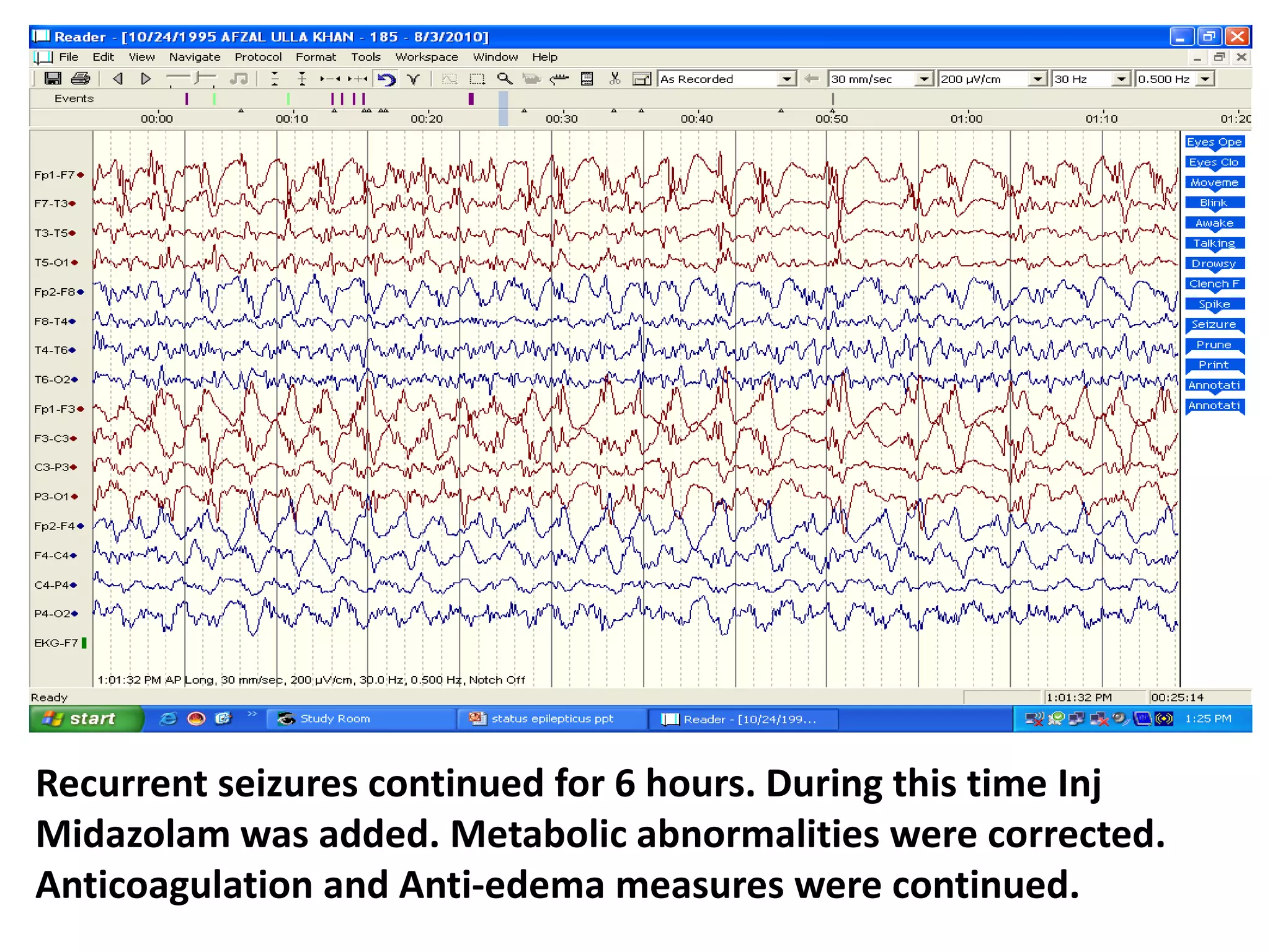The image size is (1270, 952).
Task: Click the first purple event marker
Action: pos(187,99)
